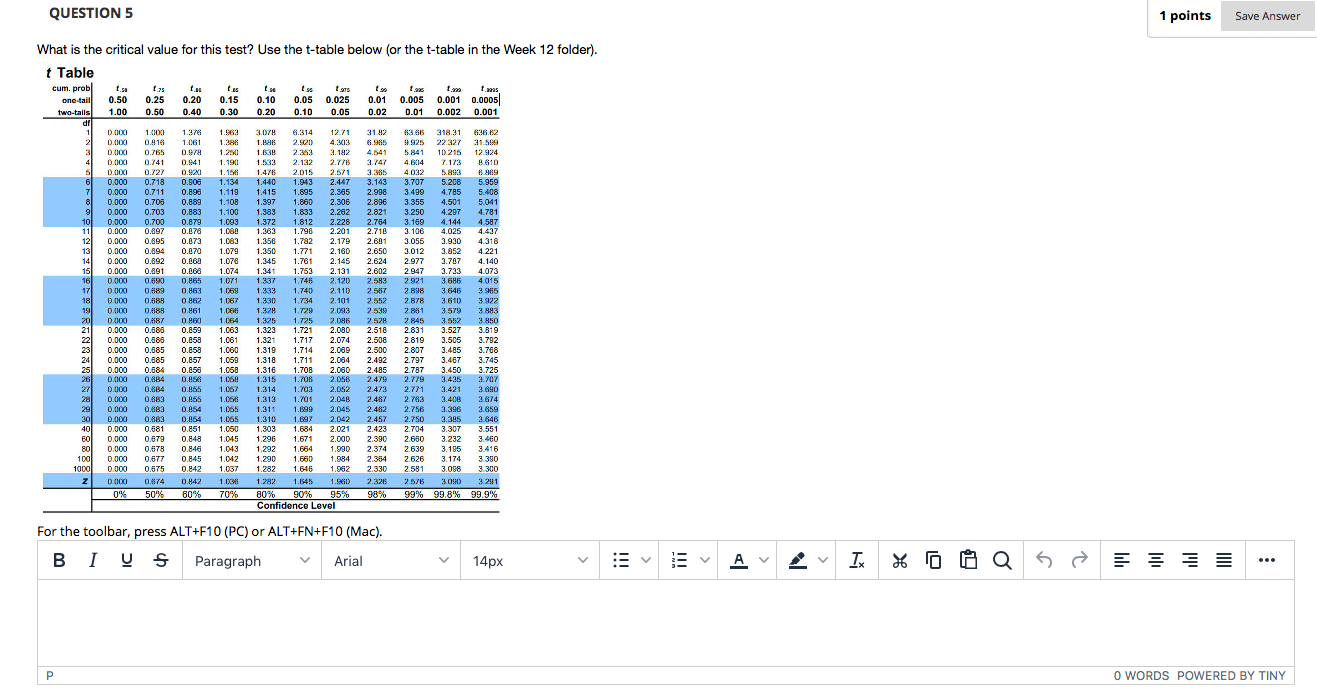Click the critical value question text
This screenshot has width=1317, height=692.
tap(316, 49)
